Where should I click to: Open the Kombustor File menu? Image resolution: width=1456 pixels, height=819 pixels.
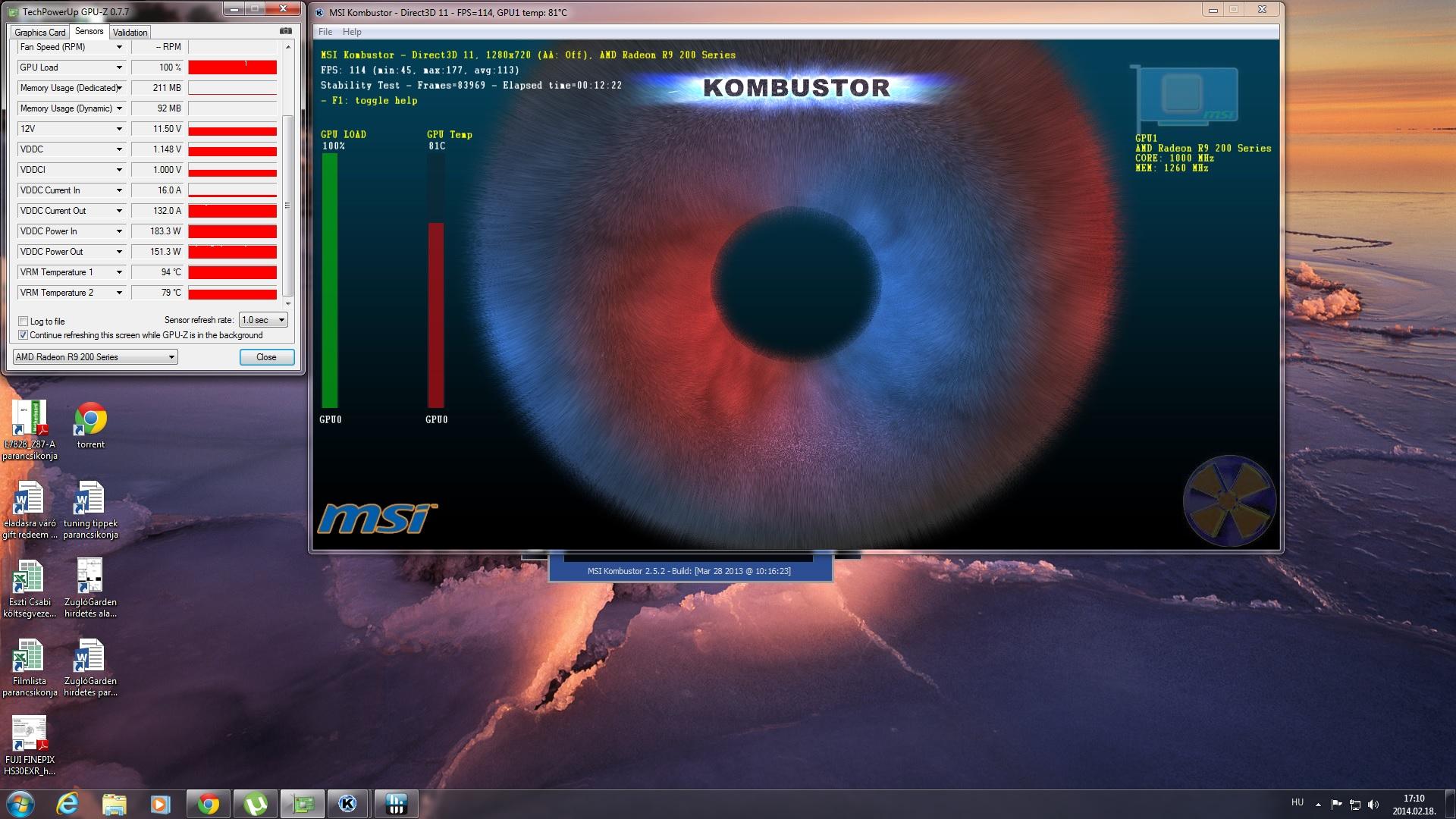click(x=325, y=32)
